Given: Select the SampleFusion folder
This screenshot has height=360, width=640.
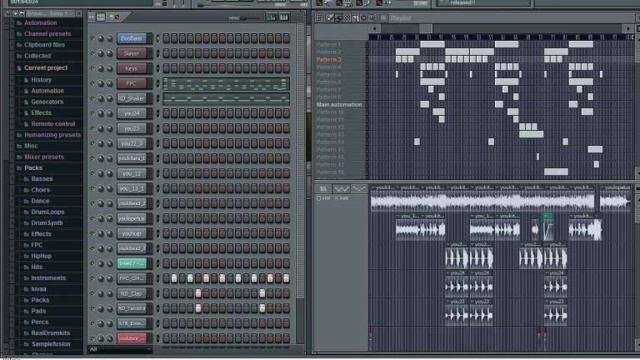Looking at the screenshot, I should pos(51,344).
